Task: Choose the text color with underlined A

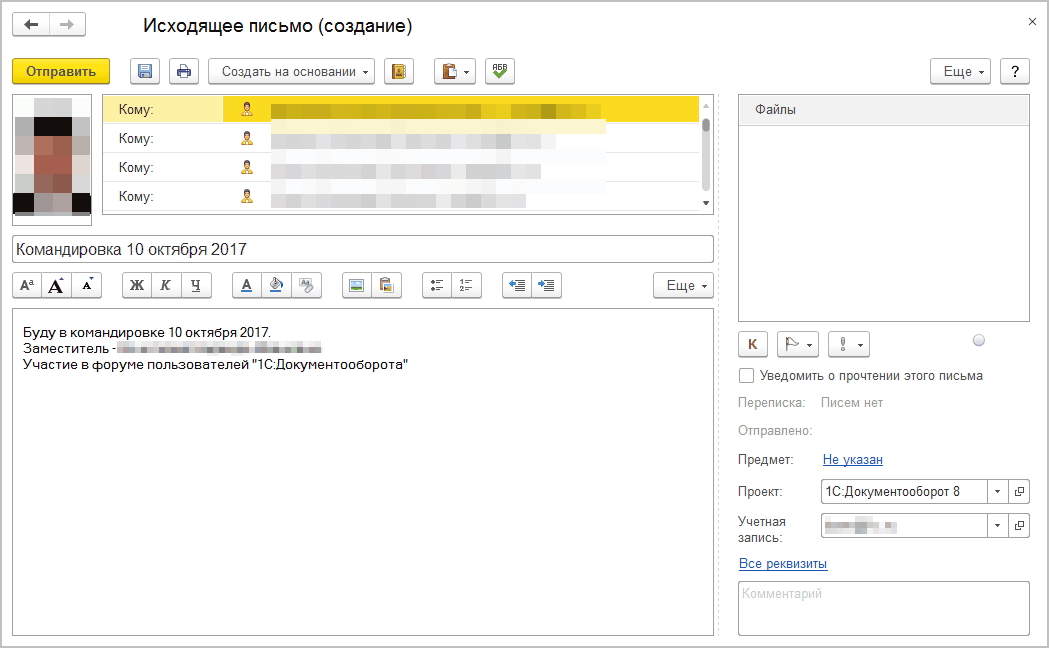Action: [247, 286]
